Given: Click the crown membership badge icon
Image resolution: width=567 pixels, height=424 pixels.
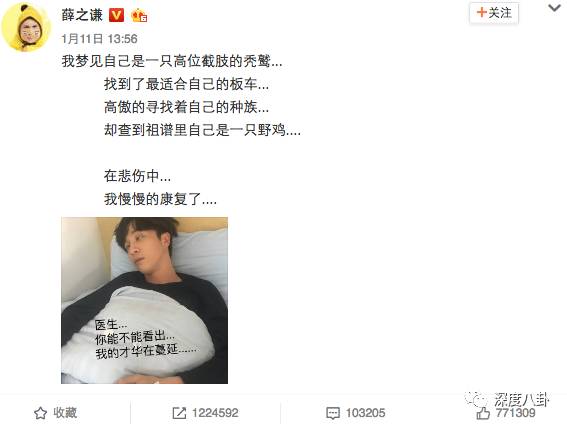Looking at the screenshot, I should click(139, 16).
